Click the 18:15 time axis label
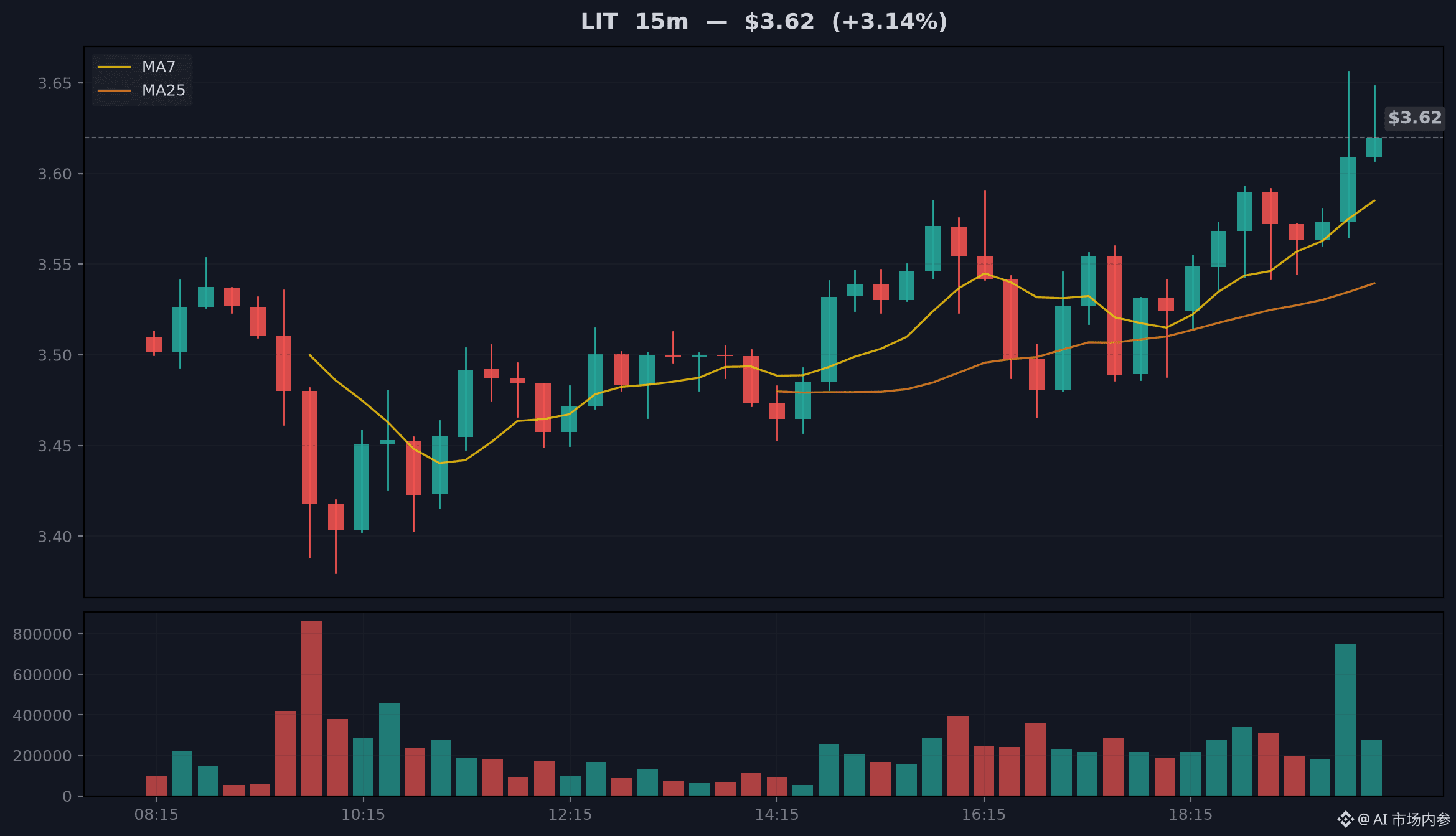Viewport: 1456px width, 836px height. pos(1190,814)
